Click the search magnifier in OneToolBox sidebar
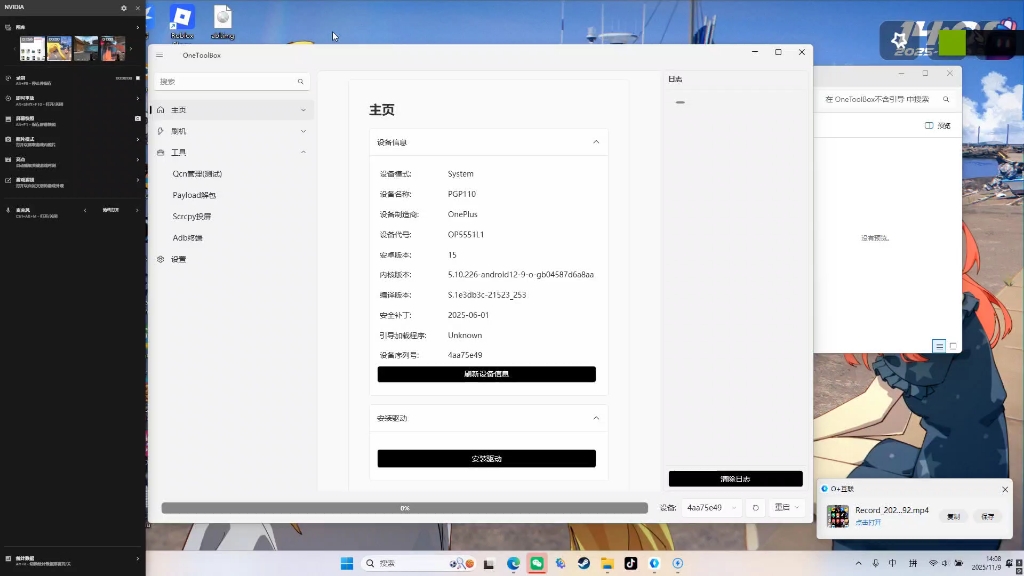The height and width of the screenshot is (576, 1024). coord(300,82)
